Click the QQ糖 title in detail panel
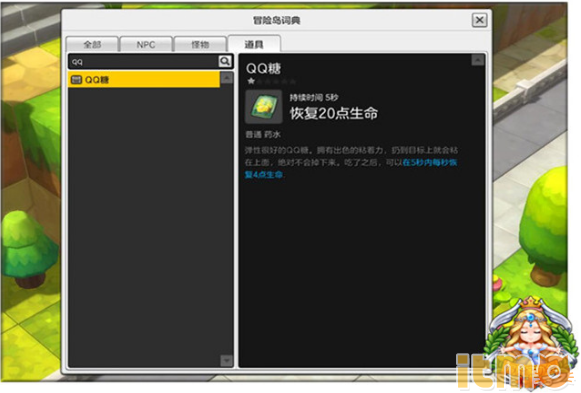The width and height of the screenshot is (581, 393). click(263, 68)
